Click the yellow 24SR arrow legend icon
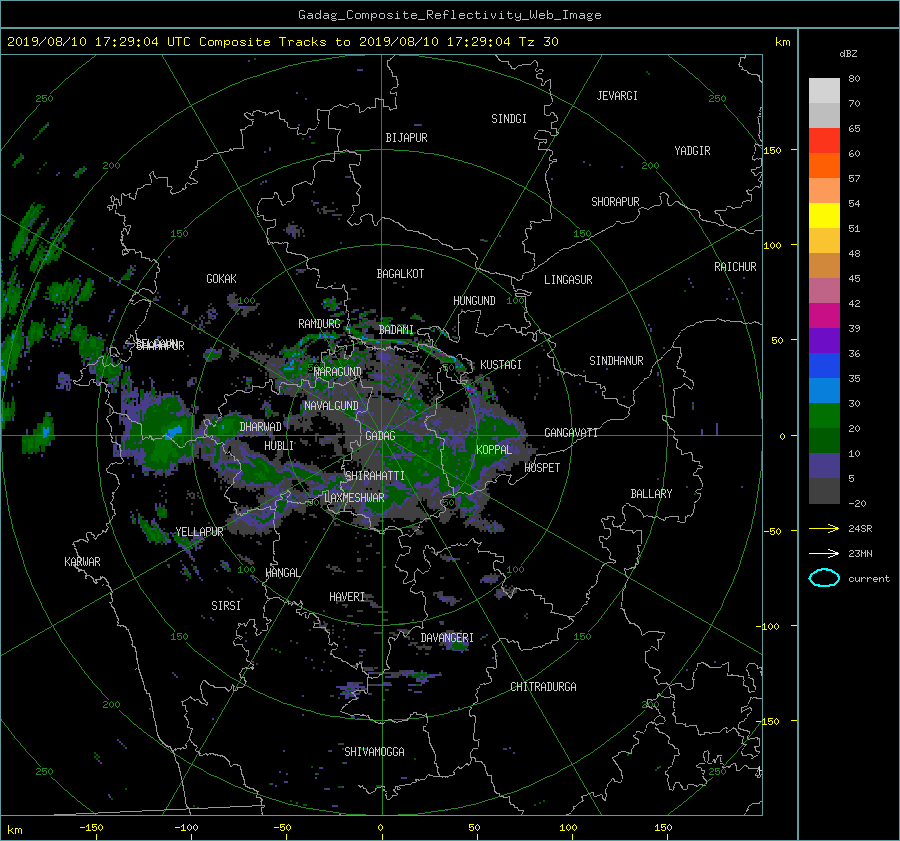 [x=824, y=528]
